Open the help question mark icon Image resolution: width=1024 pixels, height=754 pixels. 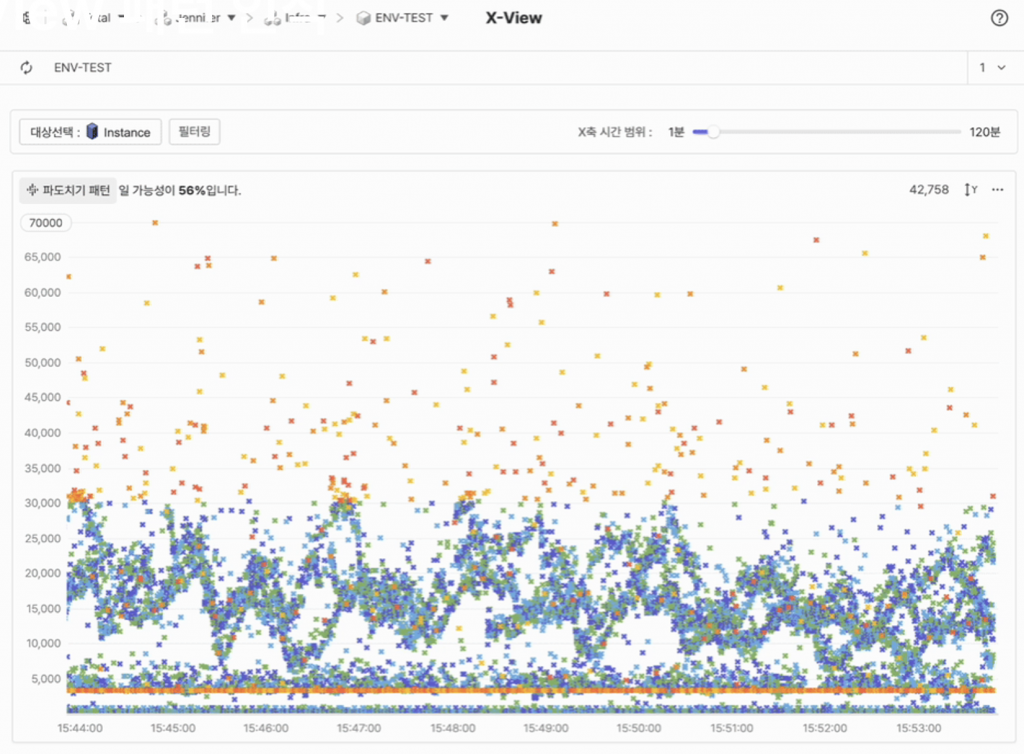click(998, 18)
